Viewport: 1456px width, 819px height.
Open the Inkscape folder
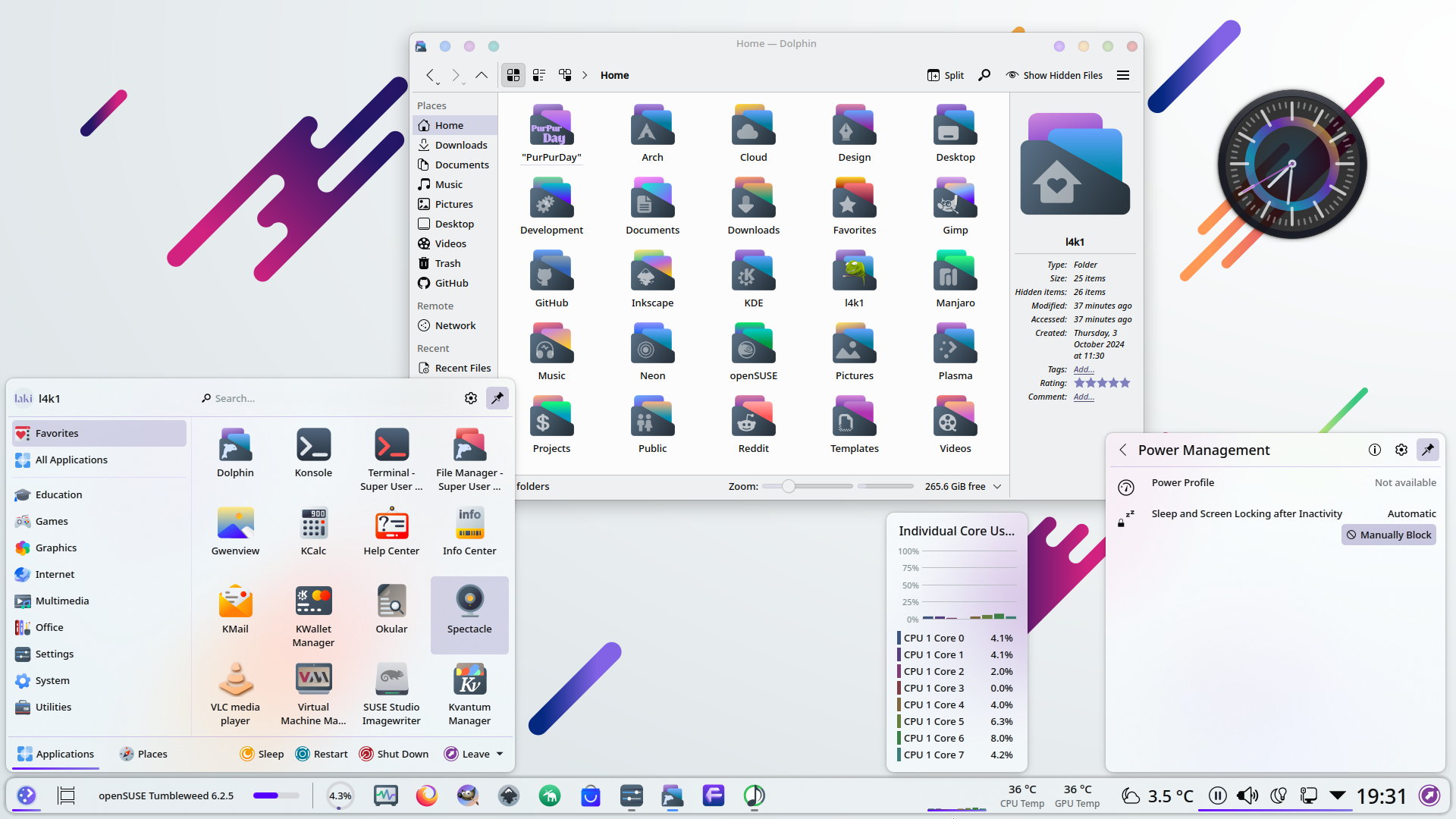652,280
